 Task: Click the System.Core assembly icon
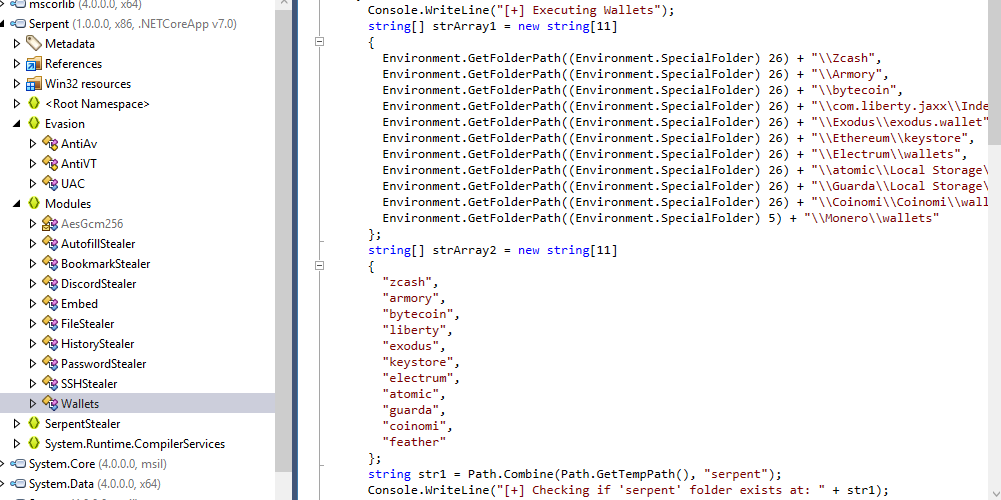tap(18, 463)
